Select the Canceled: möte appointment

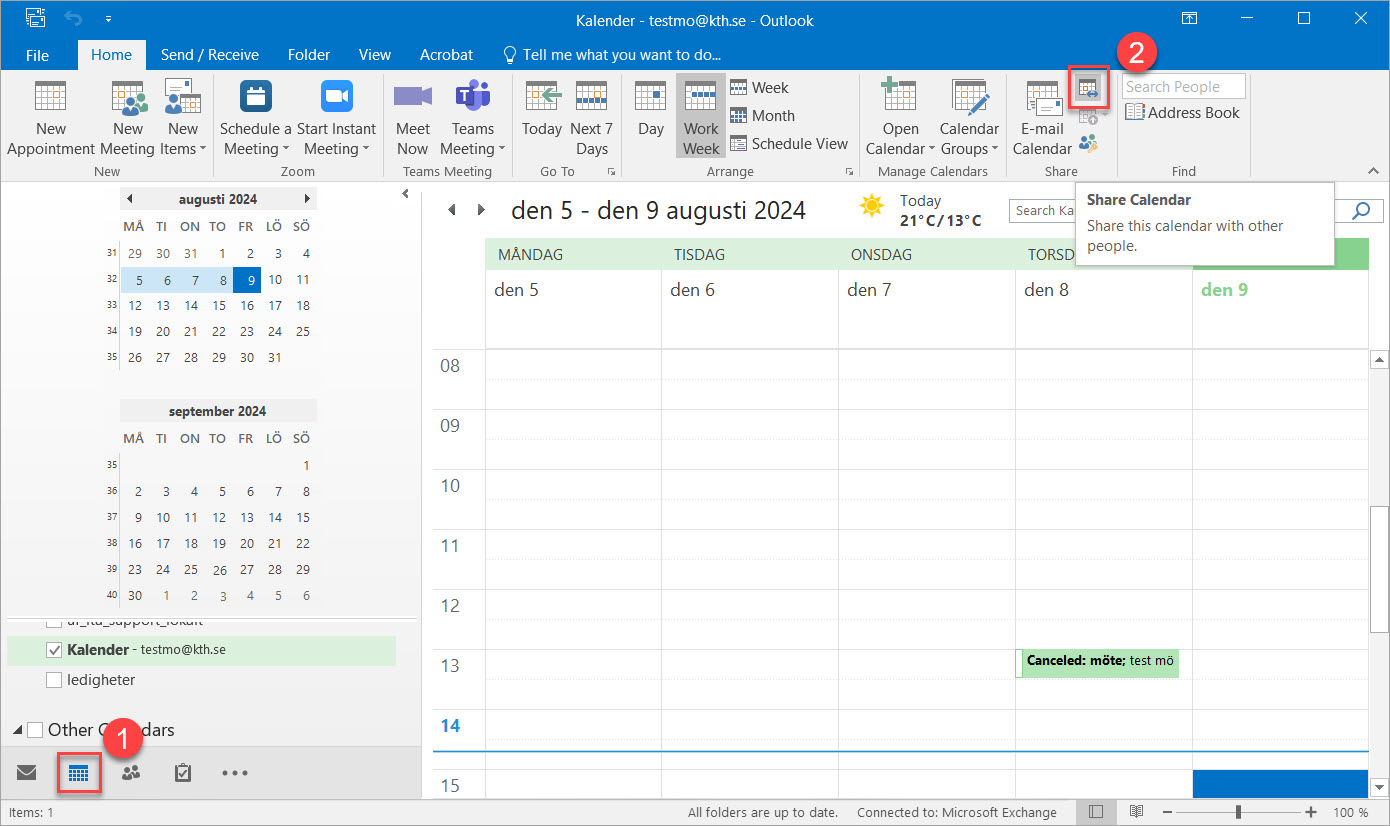click(x=1098, y=662)
